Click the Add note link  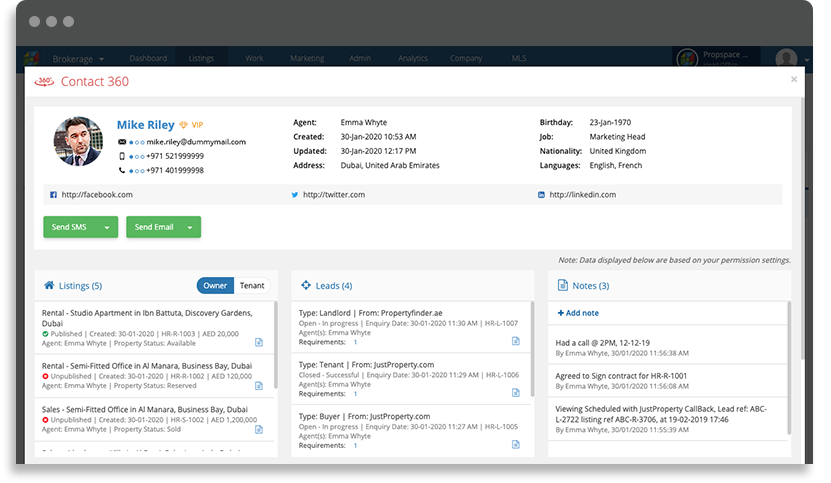tap(578, 313)
